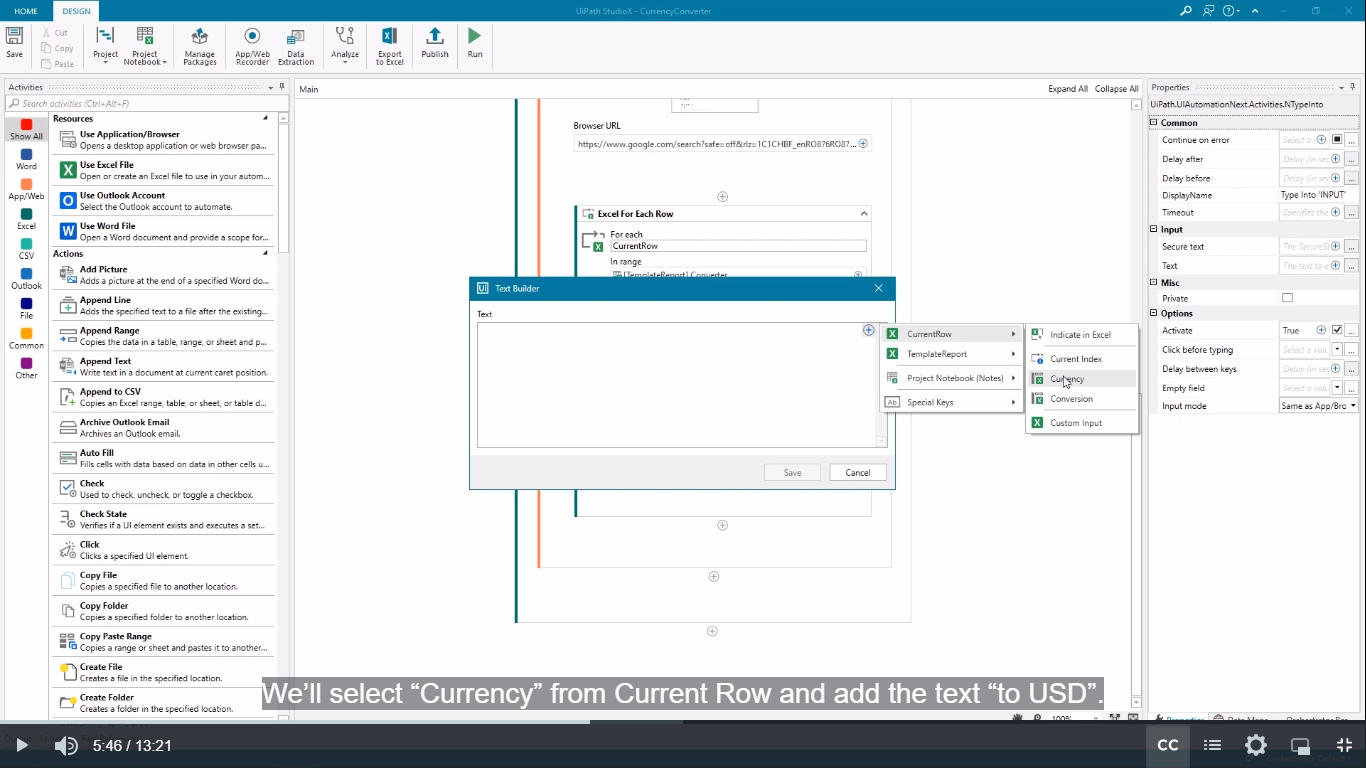The height and width of the screenshot is (768, 1366).
Task: Mute the video volume
Action: pos(66,746)
